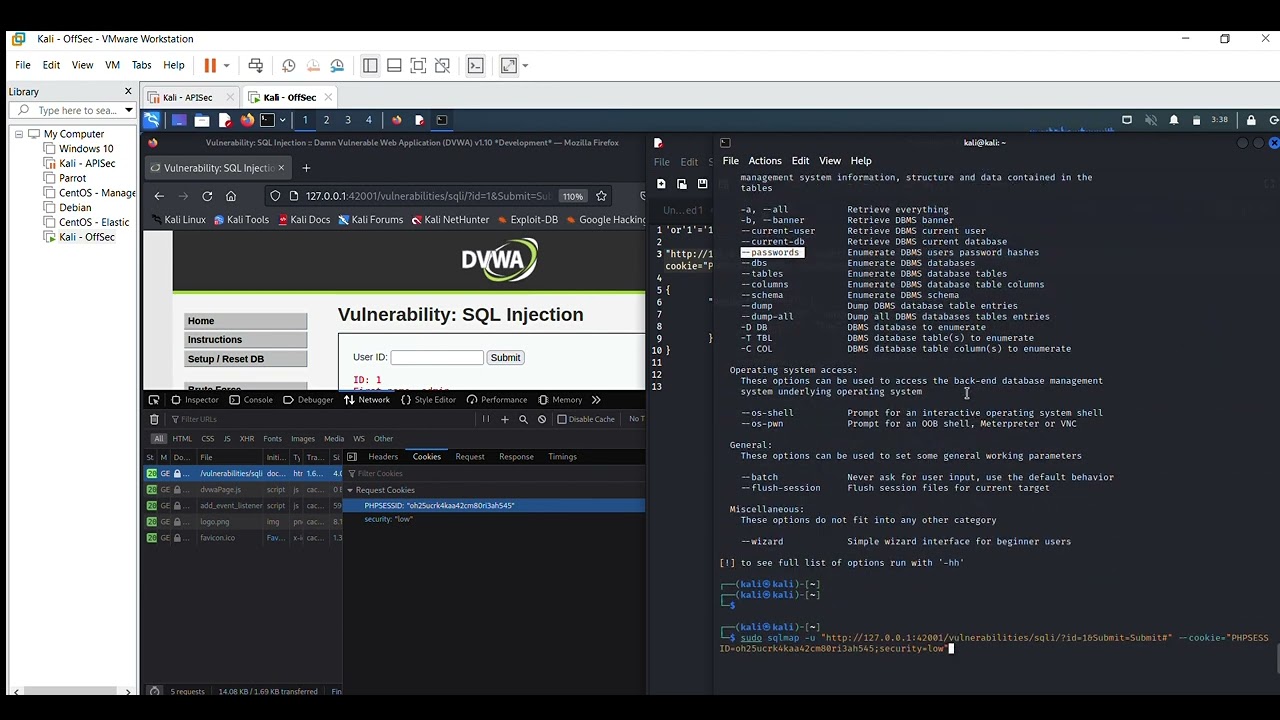Open the terminal launcher dropdown arrow
The height and width of the screenshot is (720, 1280).
(x=282, y=120)
